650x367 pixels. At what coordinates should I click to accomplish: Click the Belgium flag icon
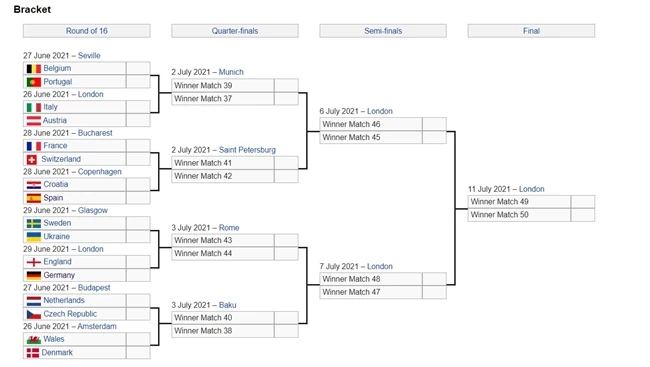(x=34, y=68)
